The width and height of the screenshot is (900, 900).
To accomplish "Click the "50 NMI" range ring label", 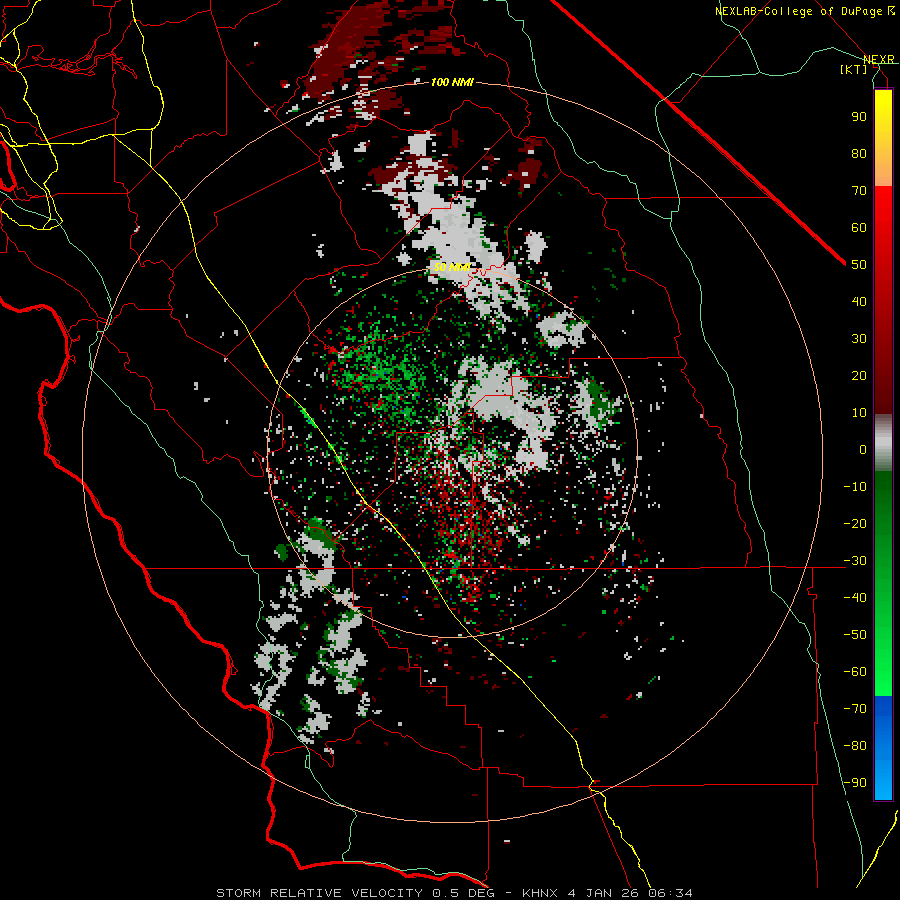I will pyautogui.click(x=452, y=267).
